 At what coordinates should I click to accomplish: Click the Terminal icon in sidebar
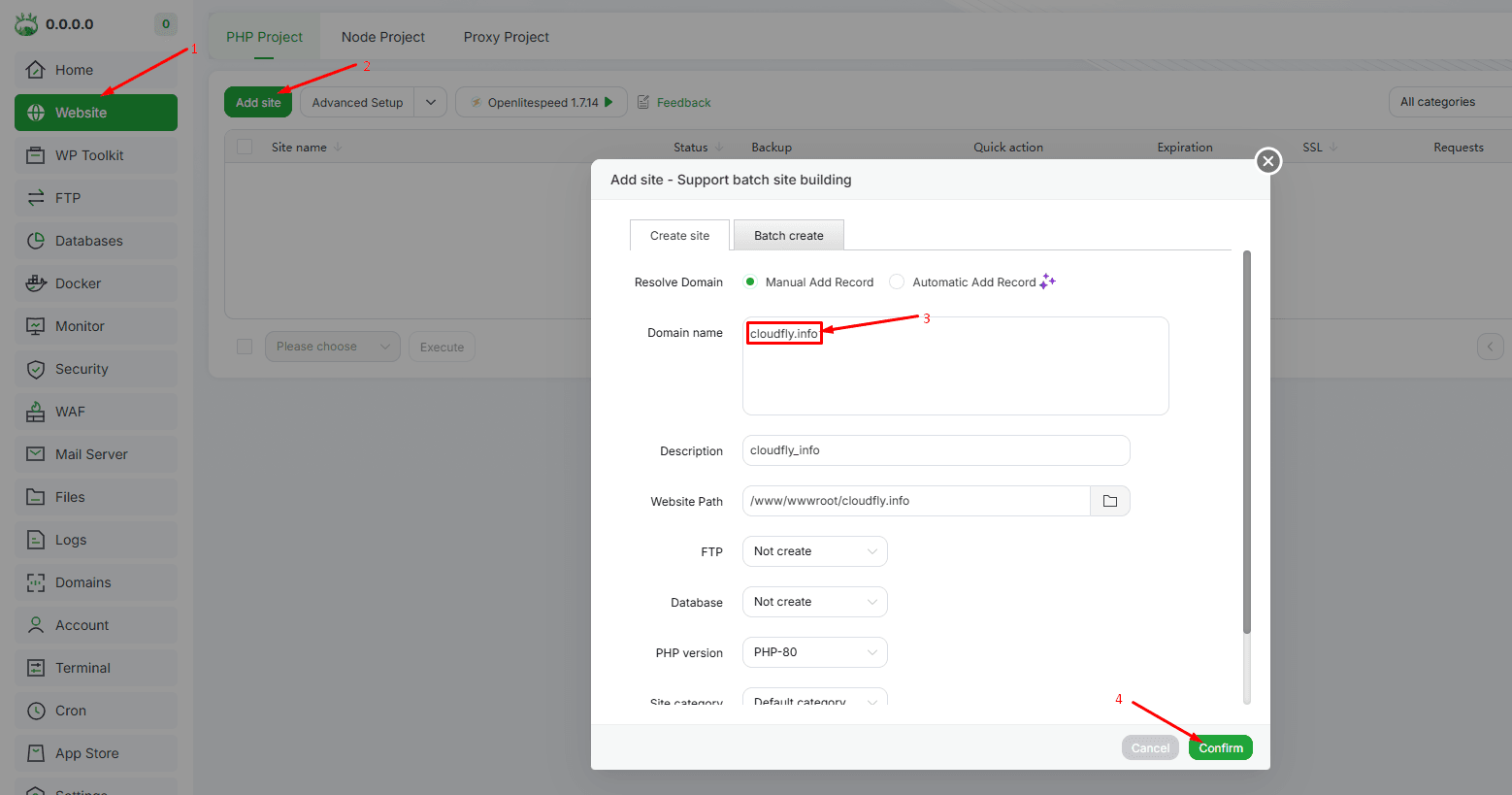[36, 668]
